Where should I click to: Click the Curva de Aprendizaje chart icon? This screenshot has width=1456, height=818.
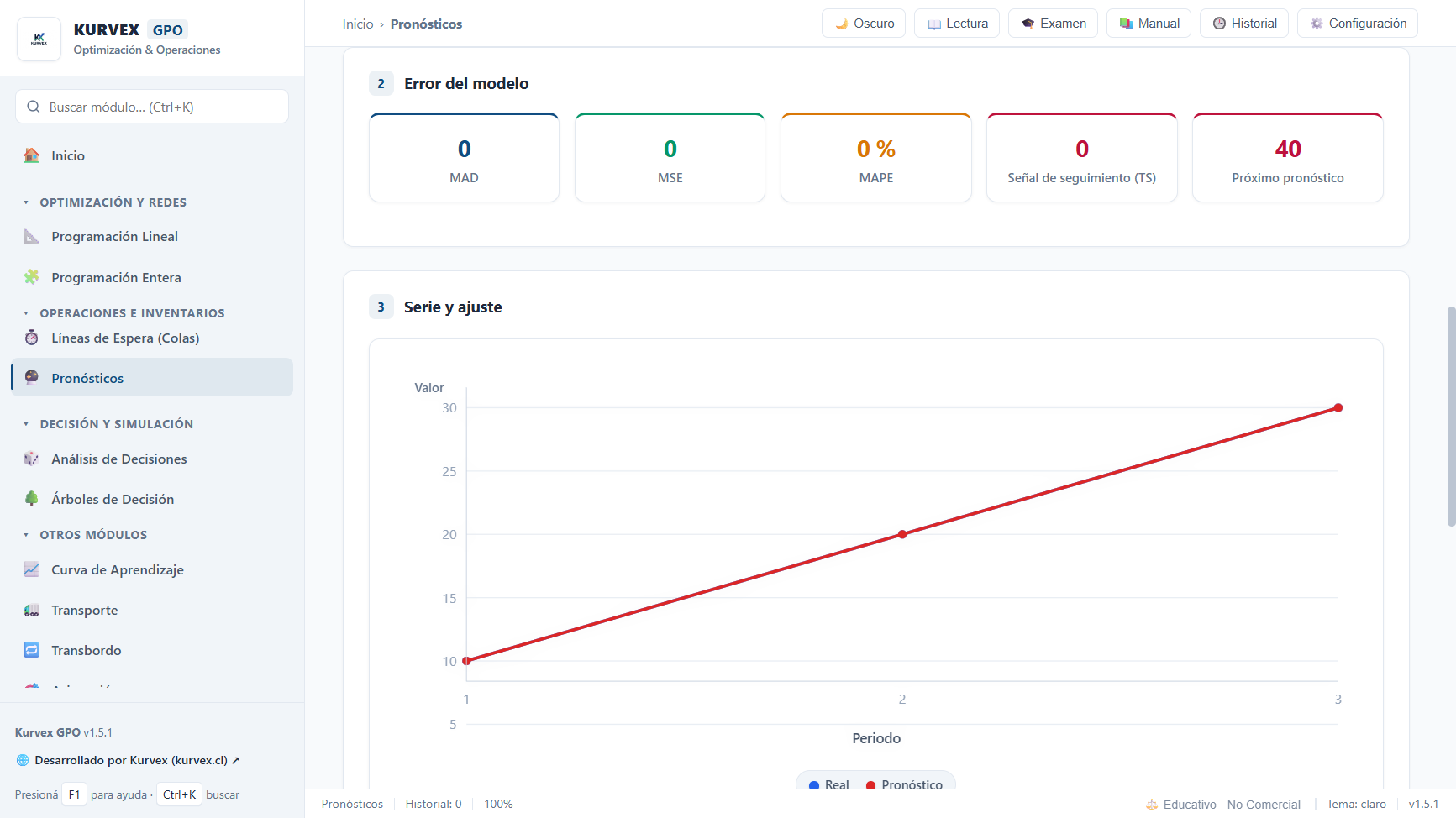(x=32, y=569)
